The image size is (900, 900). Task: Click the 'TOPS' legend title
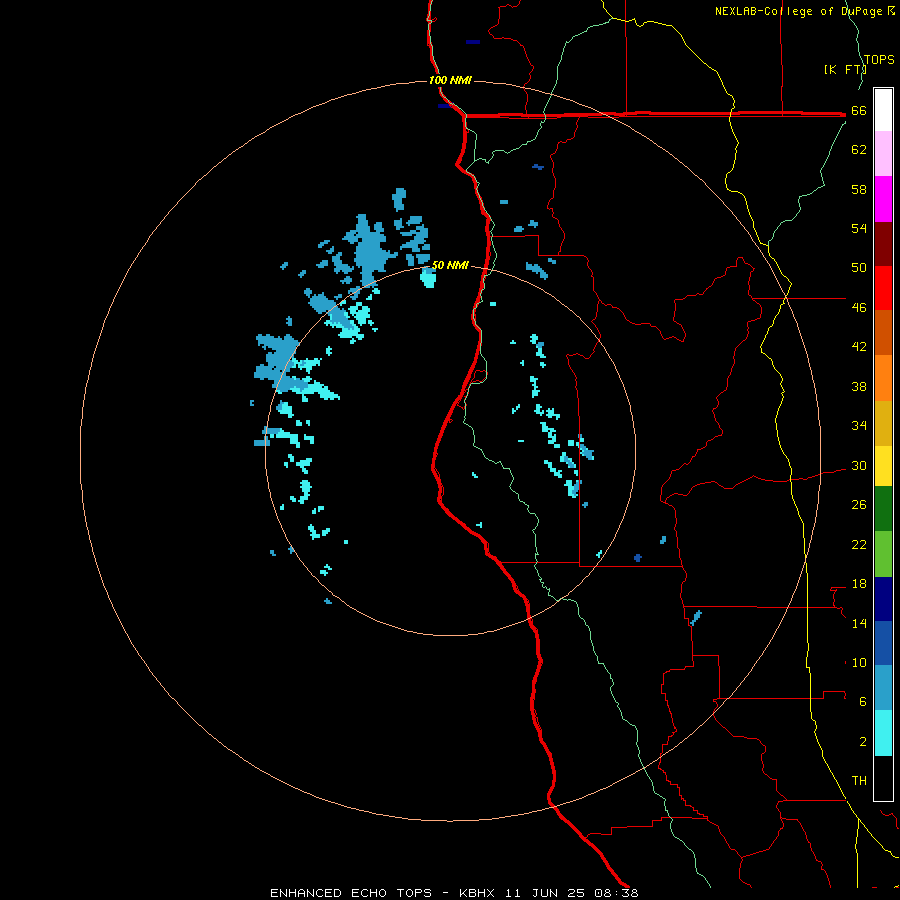[x=879, y=59]
